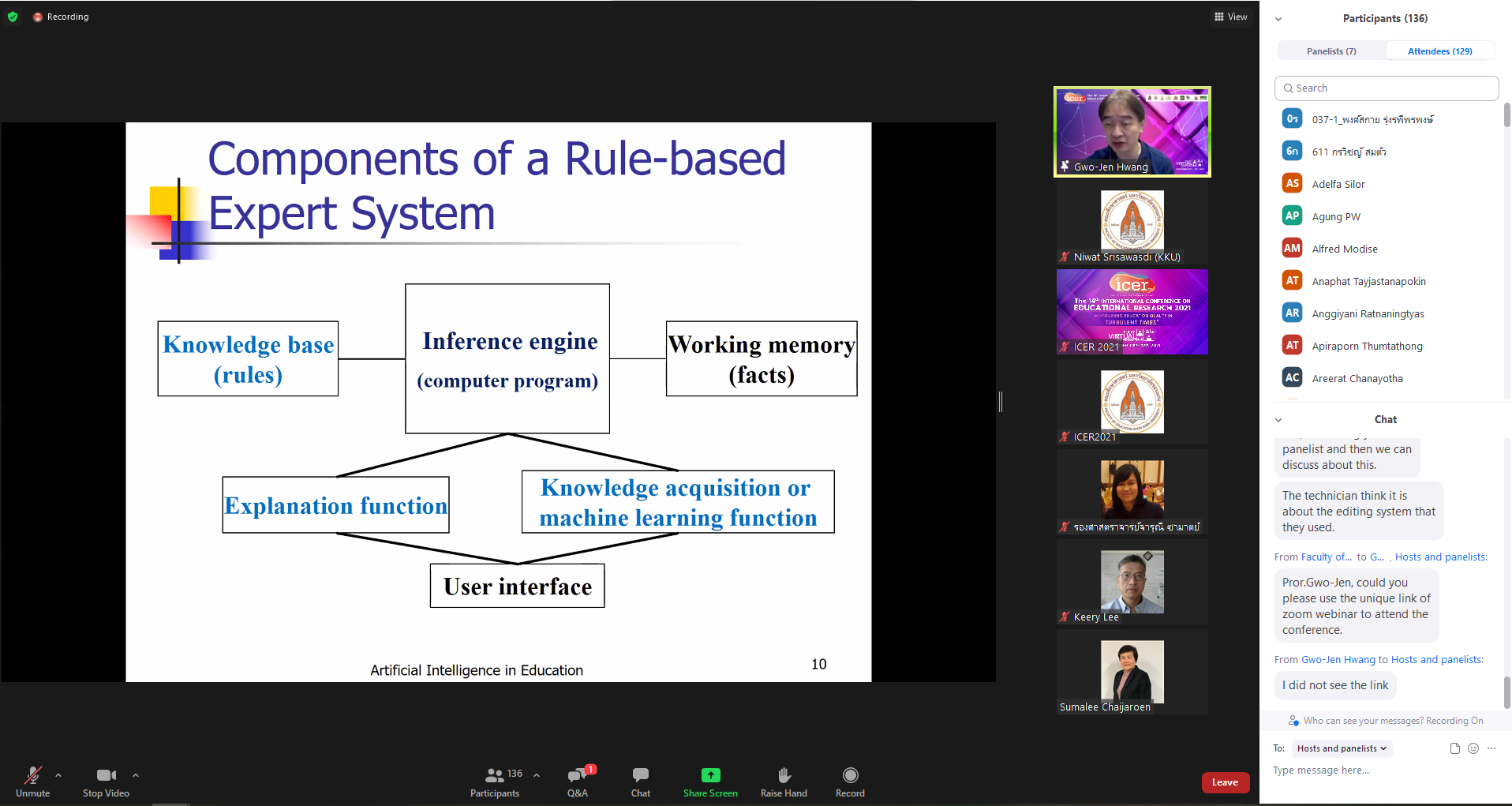Open the Hosts and panelists recipient dropdown
The height and width of the screenshot is (806, 1512).
pyautogui.click(x=1342, y=748)
